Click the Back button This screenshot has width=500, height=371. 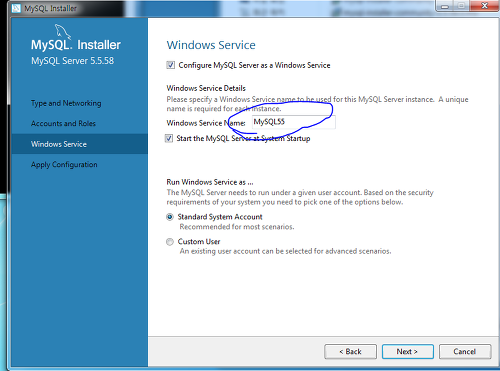(350, 352)
